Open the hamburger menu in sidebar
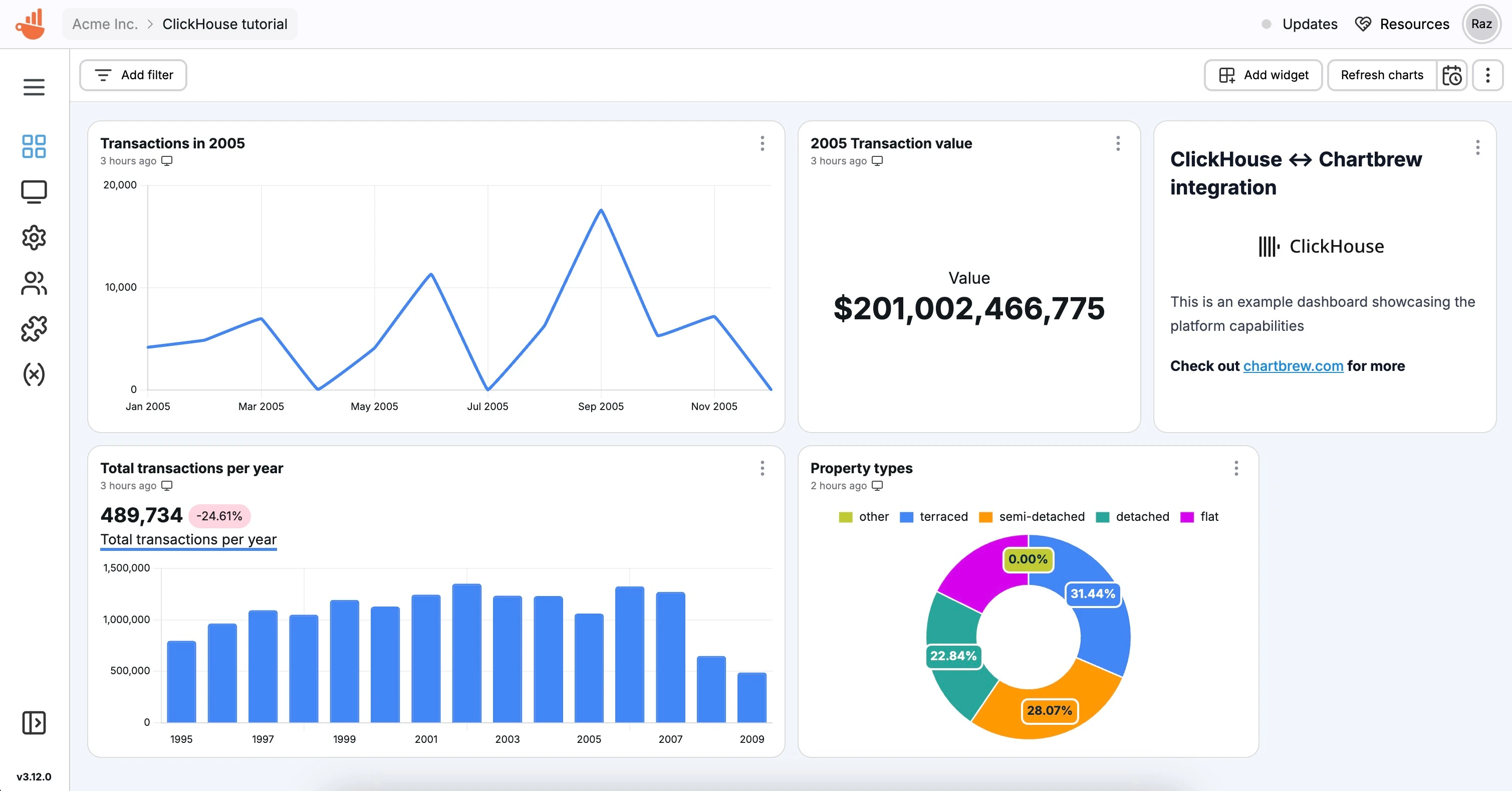Image resolution: width=1512 pixels, height=791 pixels. point(34,87)
